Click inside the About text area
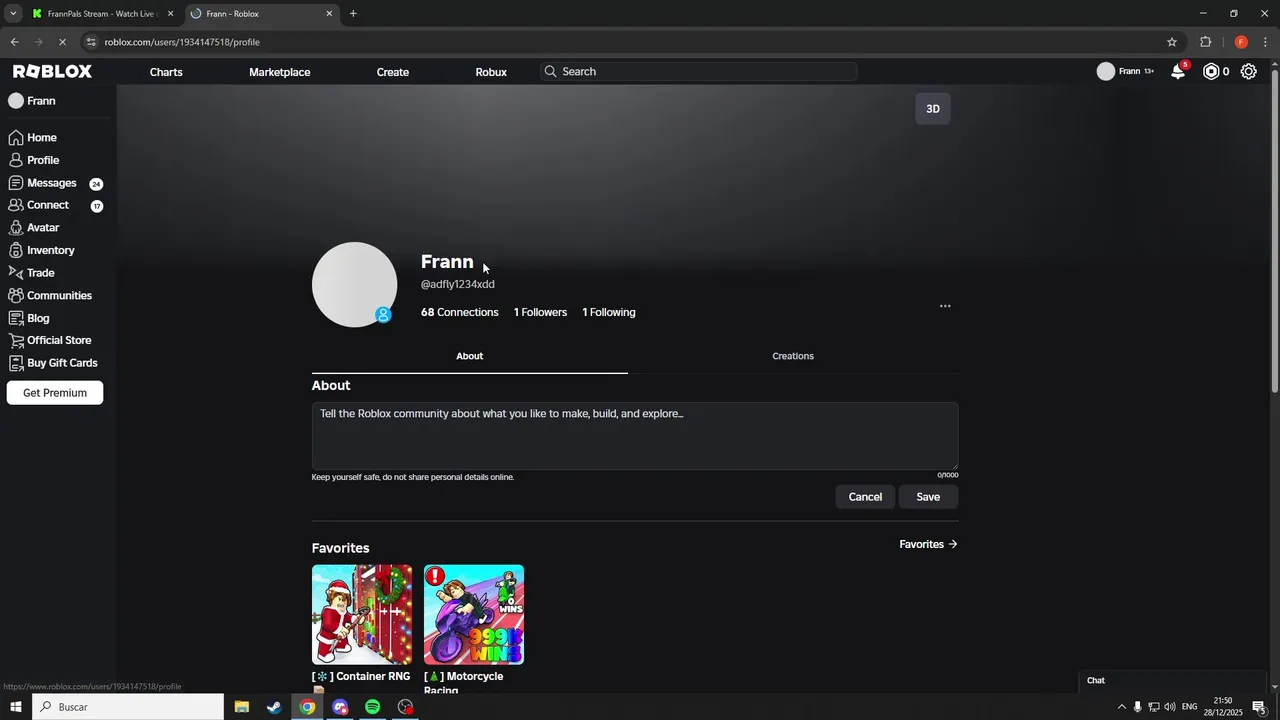The width and height of the screenshot is (1280, 720). click(x=635, y=436)
